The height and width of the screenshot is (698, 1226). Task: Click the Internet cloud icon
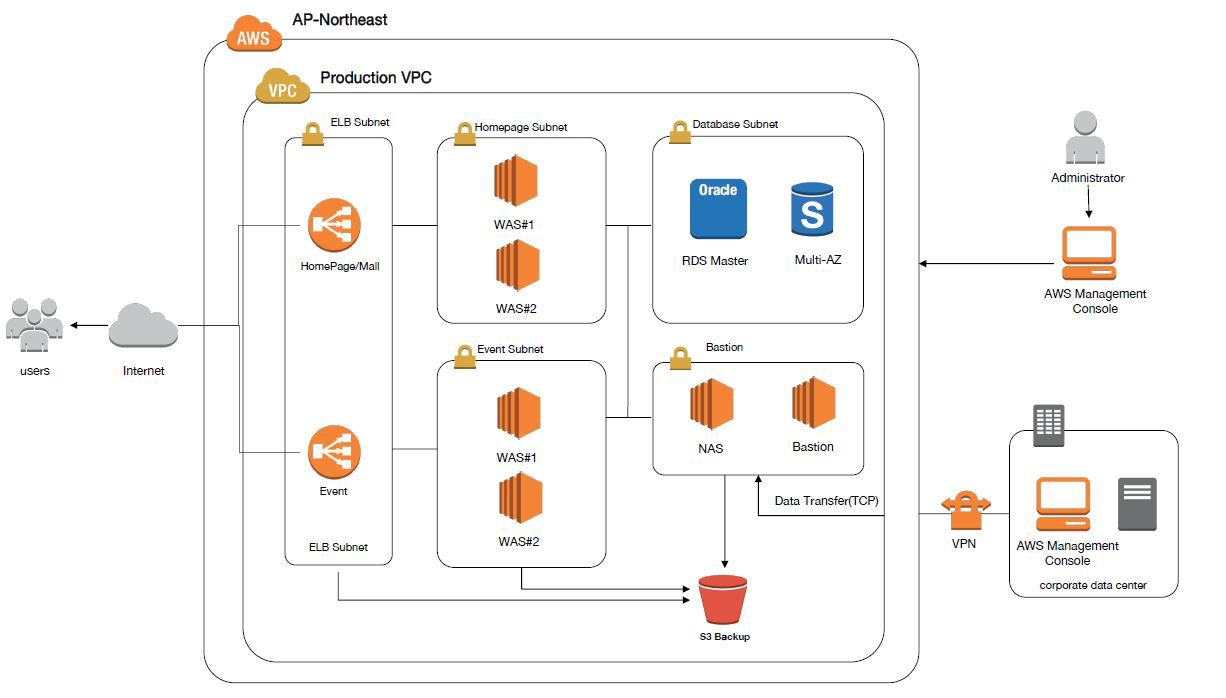coord(143,328)
